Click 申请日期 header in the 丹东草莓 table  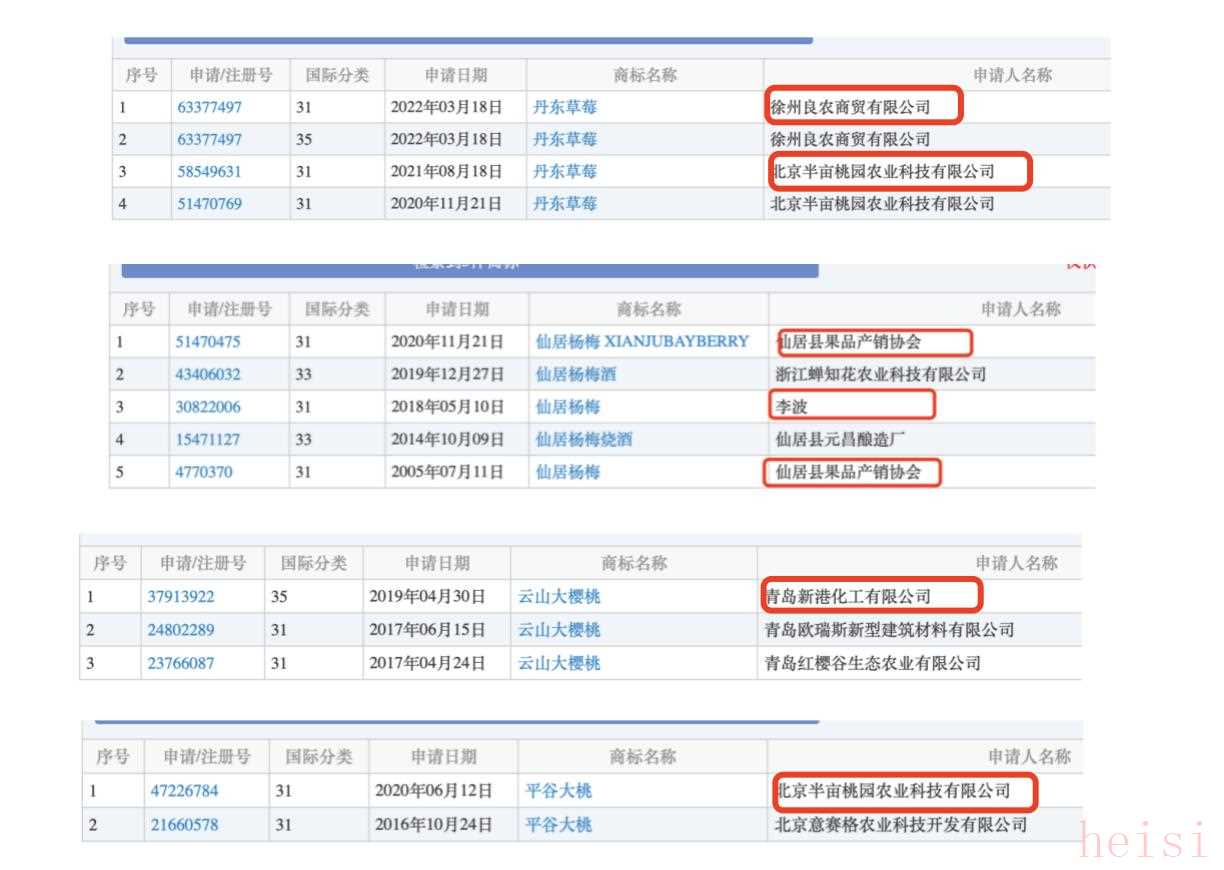point(456,75)
